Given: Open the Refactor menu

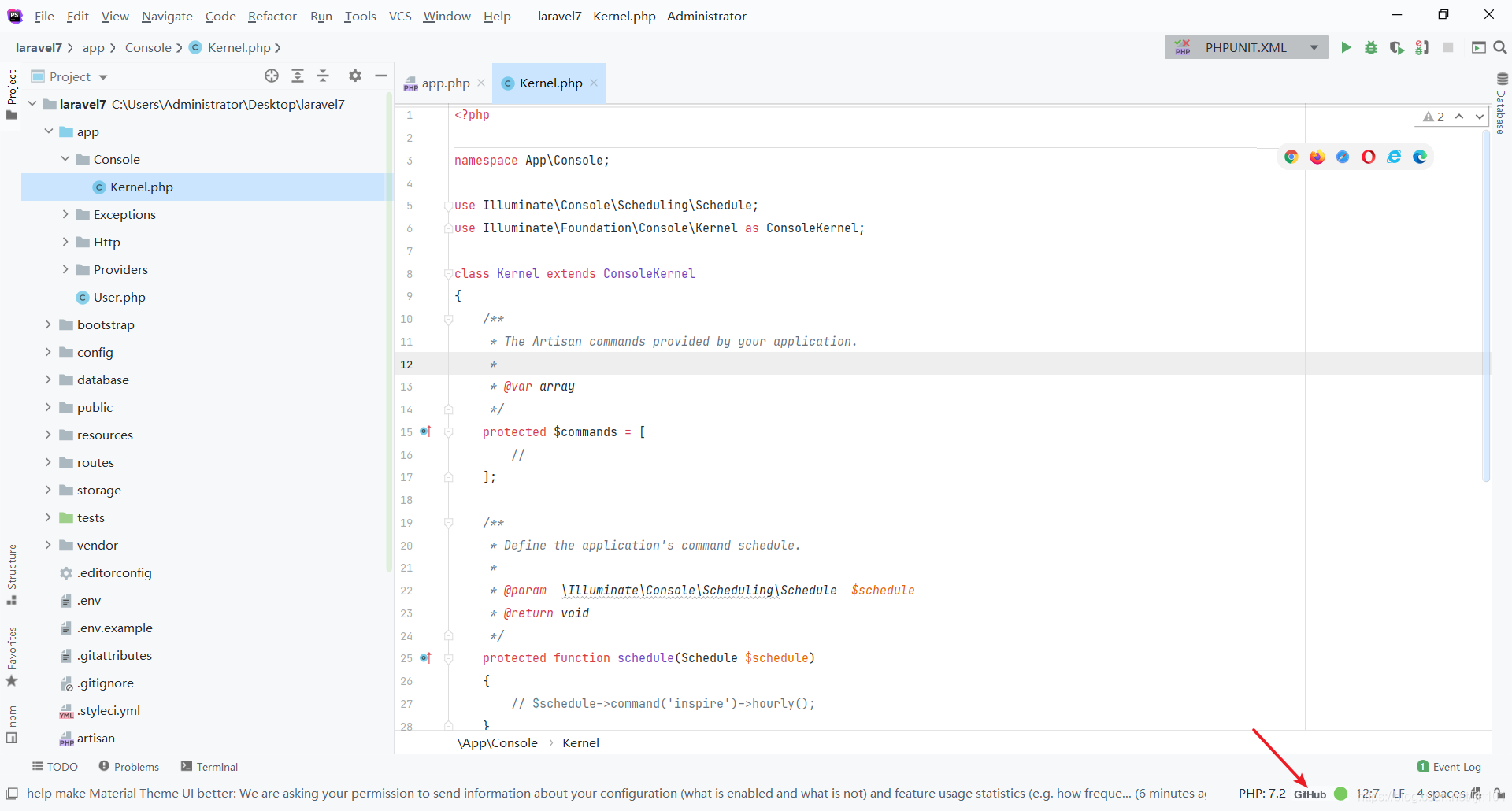Looking at the screenshot, I should click(272, 16).
